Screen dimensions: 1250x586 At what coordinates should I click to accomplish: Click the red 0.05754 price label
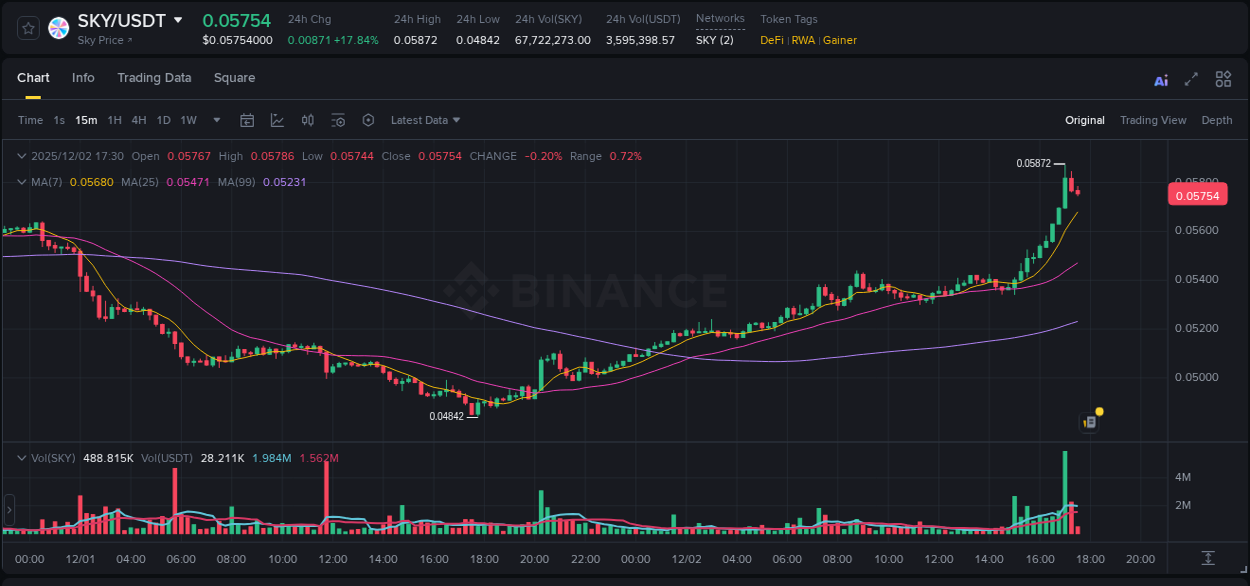[x=1197, y=194]
